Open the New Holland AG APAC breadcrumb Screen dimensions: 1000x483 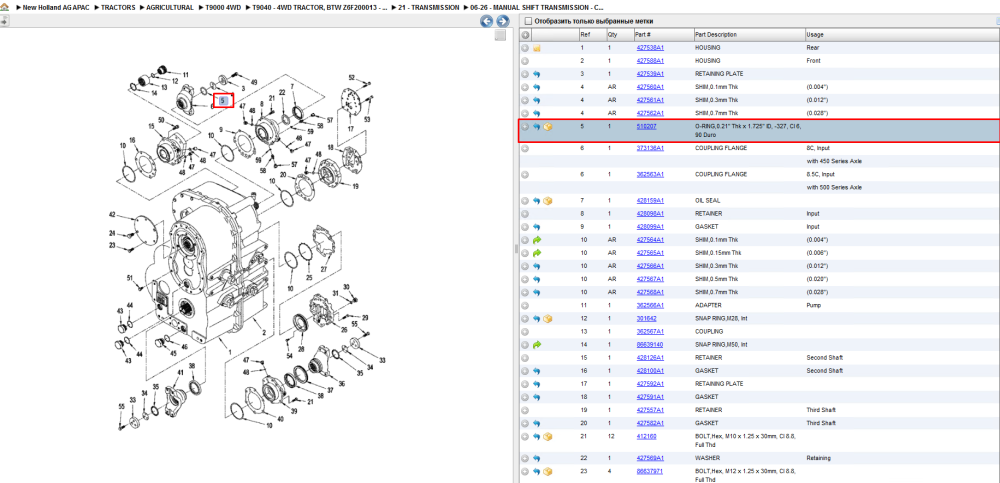click(54, 7)
